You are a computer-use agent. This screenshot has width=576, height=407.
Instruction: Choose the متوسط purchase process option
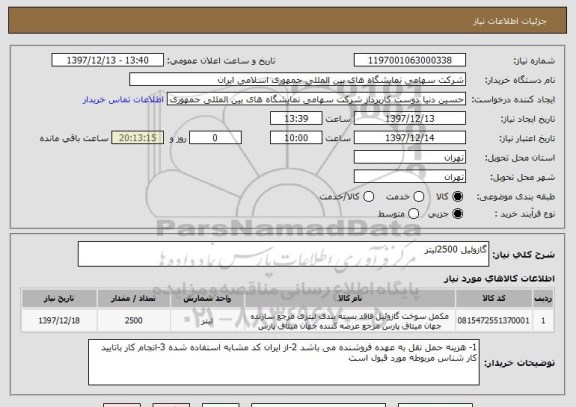[x=413, y=213]
